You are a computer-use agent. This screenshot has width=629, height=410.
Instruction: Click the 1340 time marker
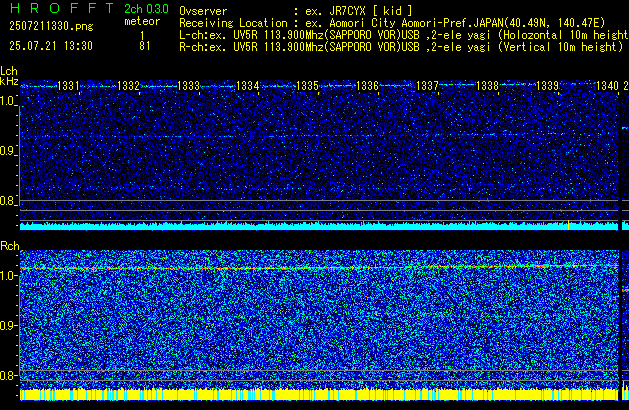(607, 86)
